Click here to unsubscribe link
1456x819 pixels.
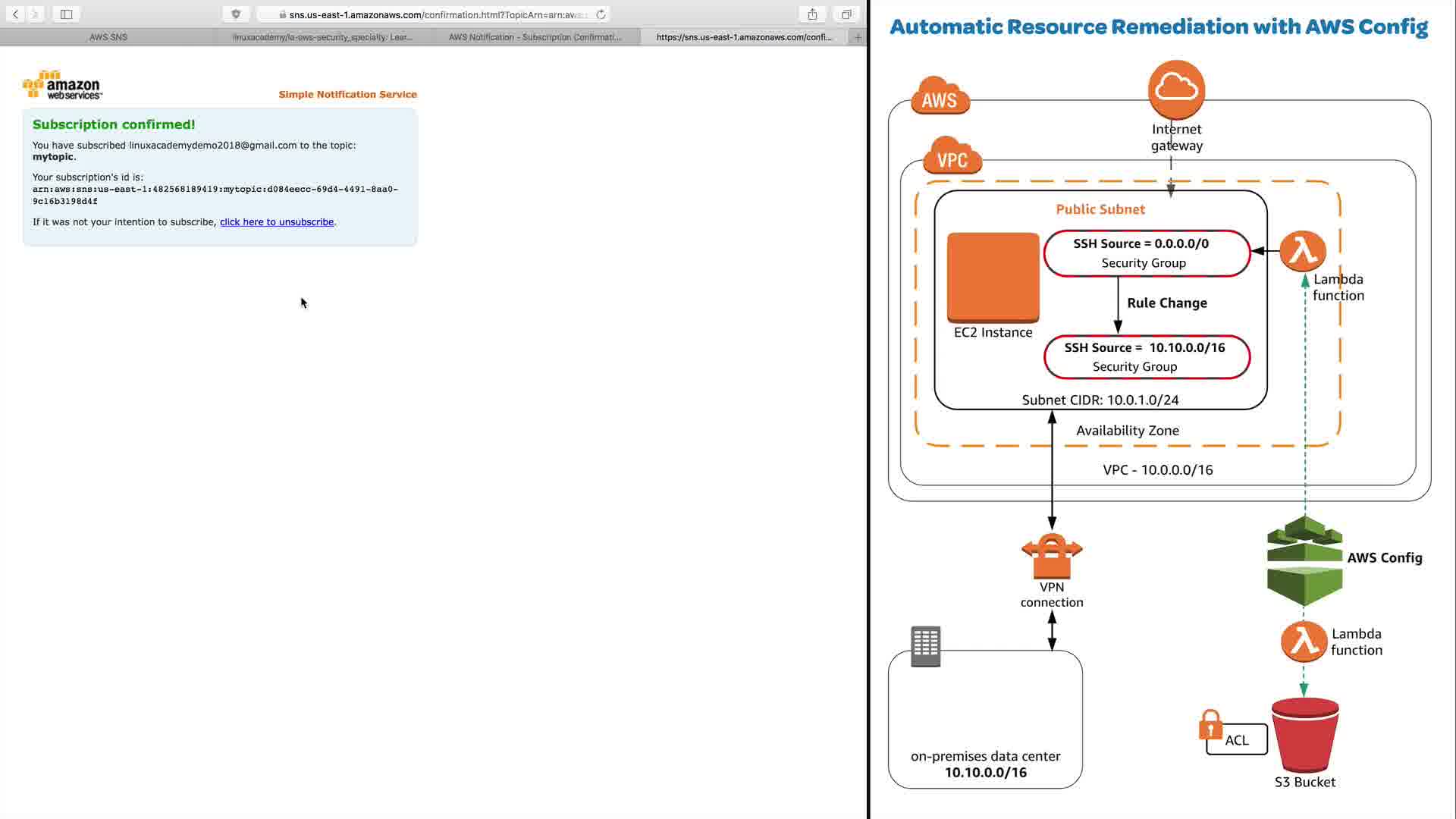click(276, 222)
